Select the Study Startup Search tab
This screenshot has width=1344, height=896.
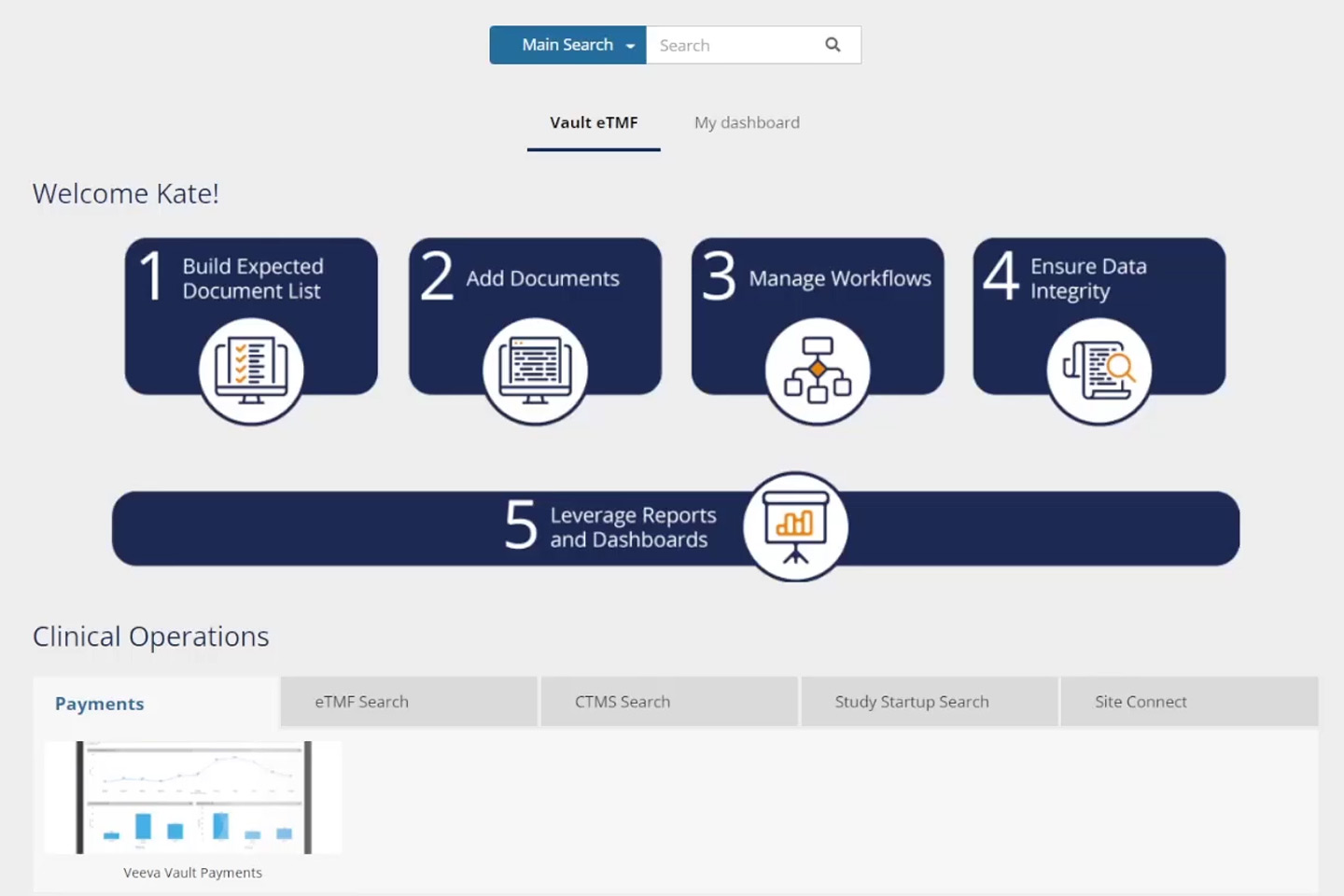pos(930,702)
